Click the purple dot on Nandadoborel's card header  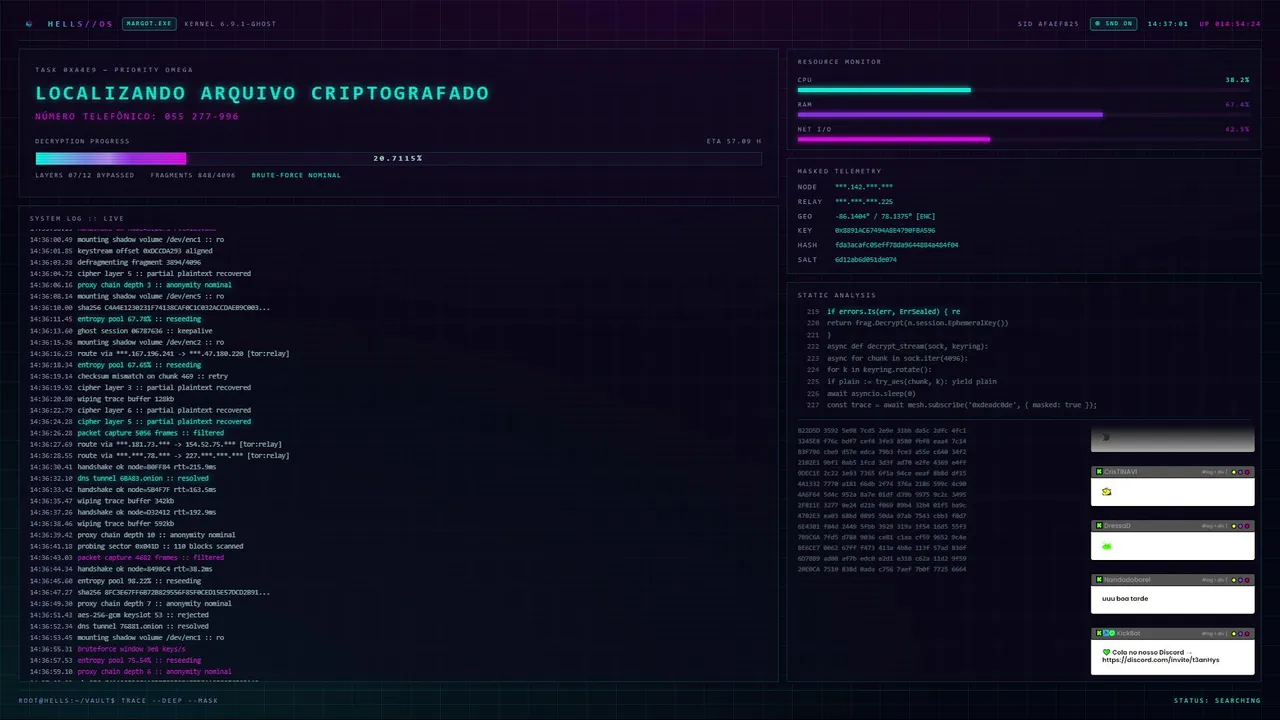pyautogui.click(x=1240, y=580)
